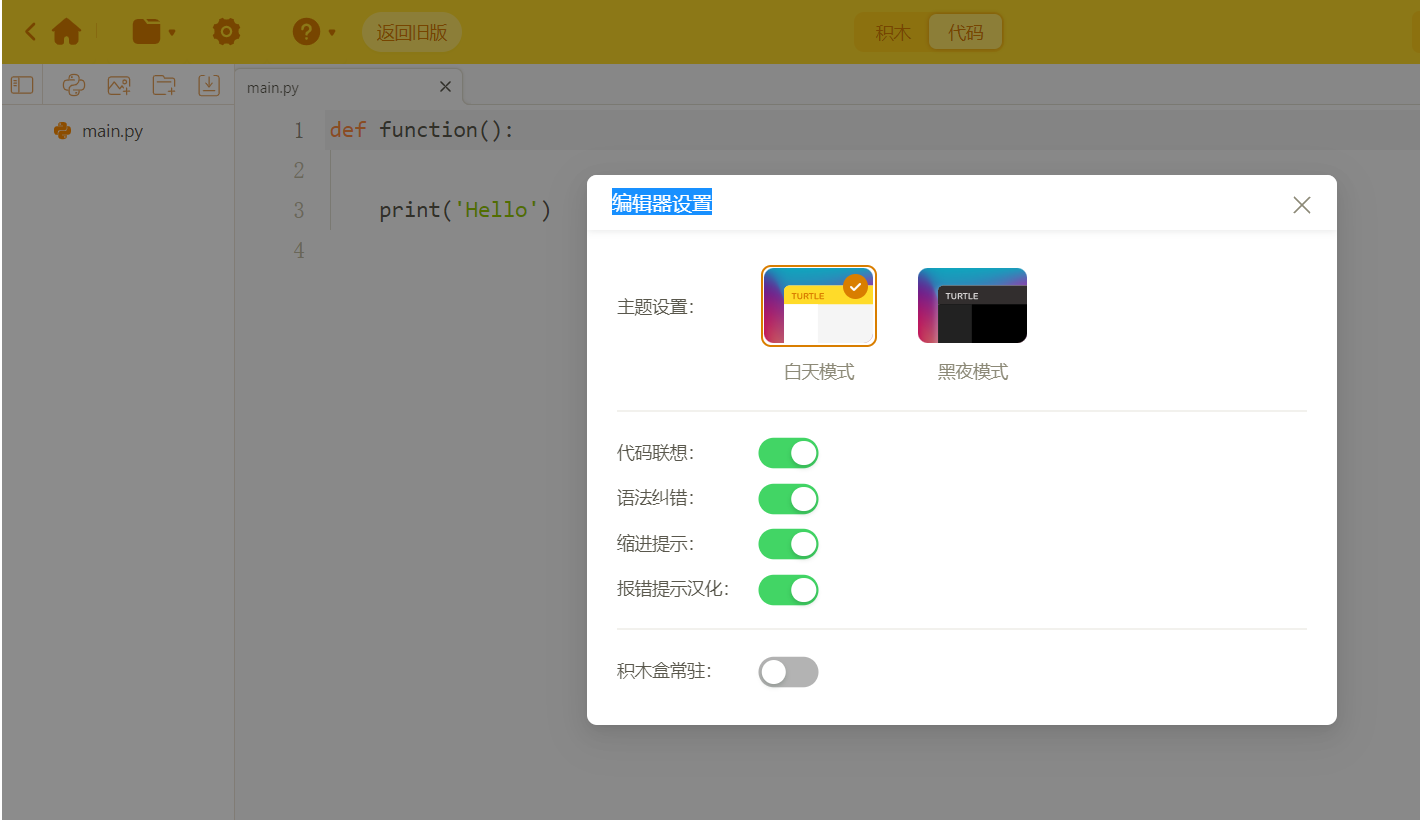1420x820 pixels.
Task: Toggle the 报错提示汉化 switch
Action: pos(788,590)
